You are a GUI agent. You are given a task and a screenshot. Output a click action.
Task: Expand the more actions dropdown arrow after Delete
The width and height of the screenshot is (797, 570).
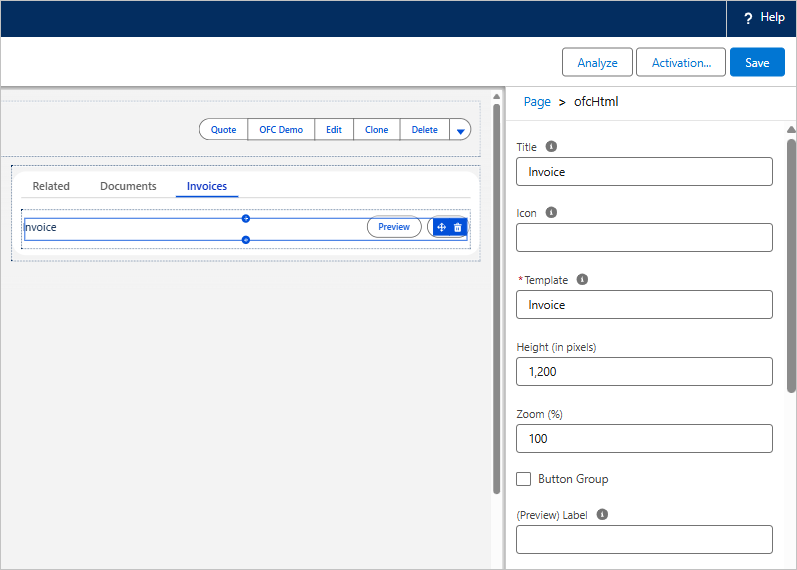coord(460,130)
